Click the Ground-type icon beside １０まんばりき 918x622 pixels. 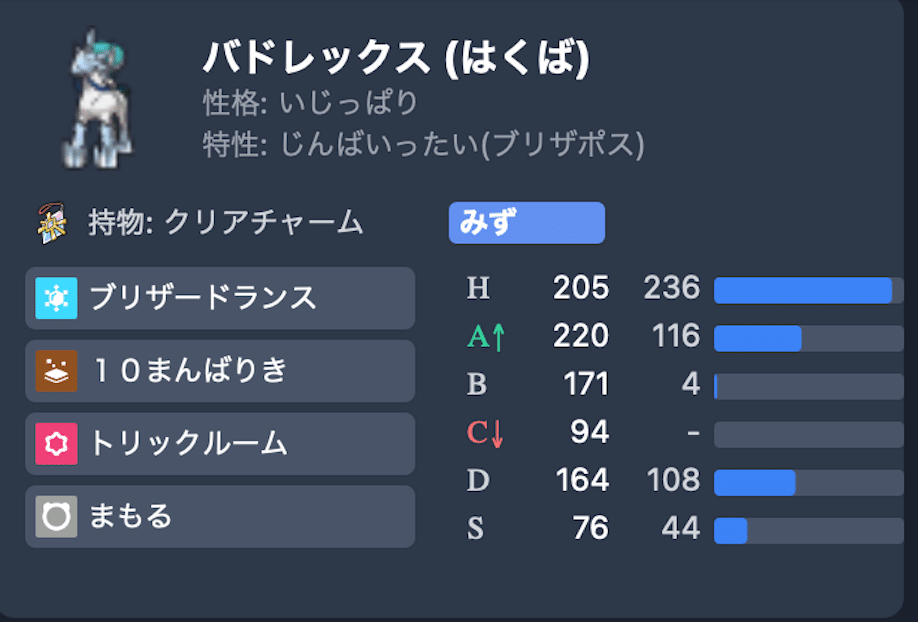click(x=56, y=371)
